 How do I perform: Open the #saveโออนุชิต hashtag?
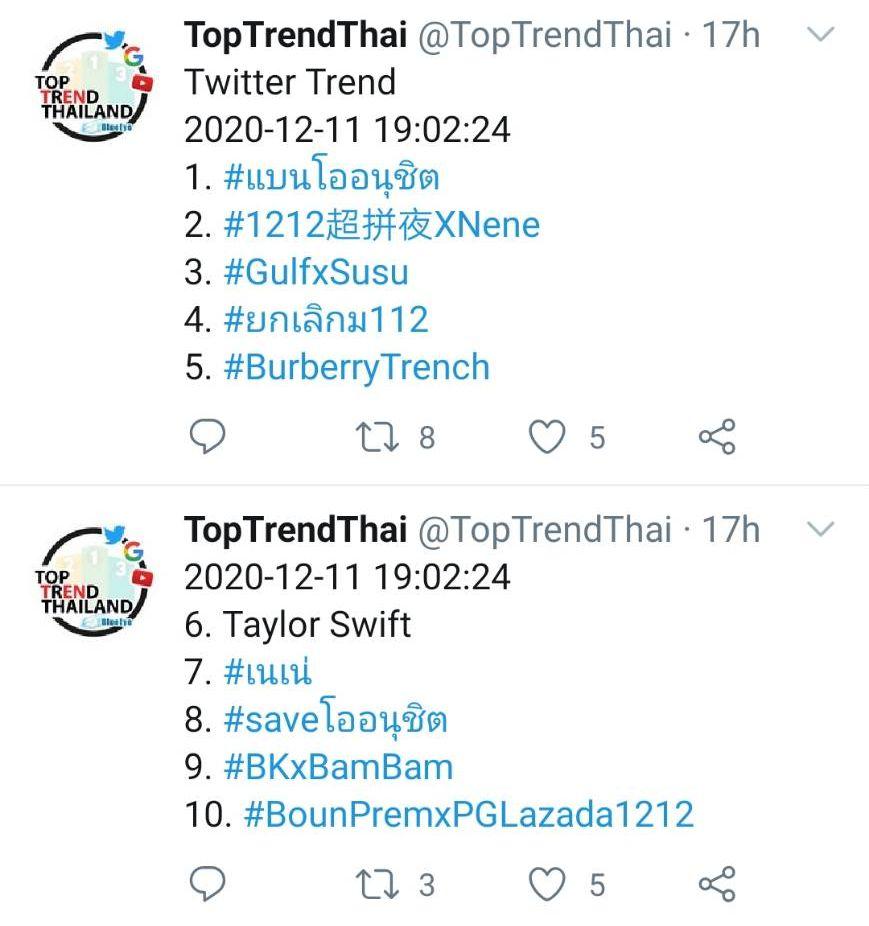335,720
